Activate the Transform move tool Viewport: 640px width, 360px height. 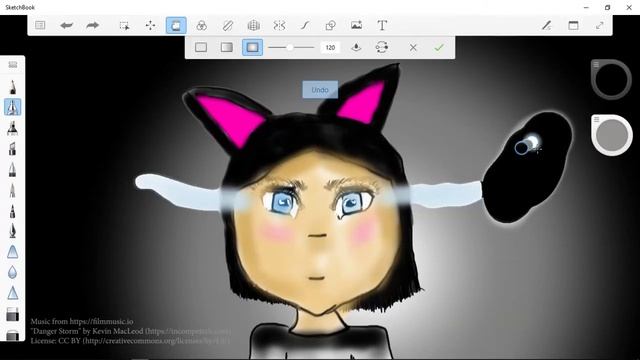(x=150, y=25)
